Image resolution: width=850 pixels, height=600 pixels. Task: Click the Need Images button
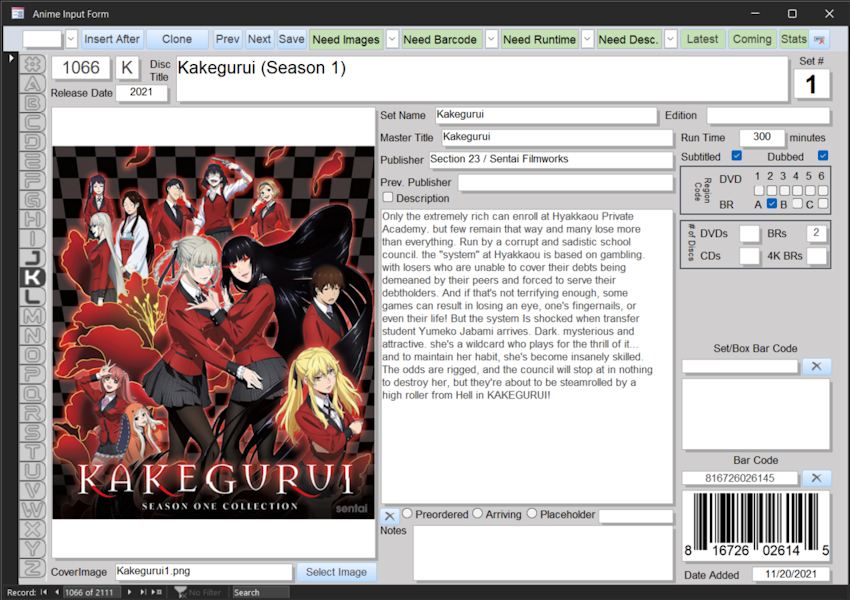346,40
